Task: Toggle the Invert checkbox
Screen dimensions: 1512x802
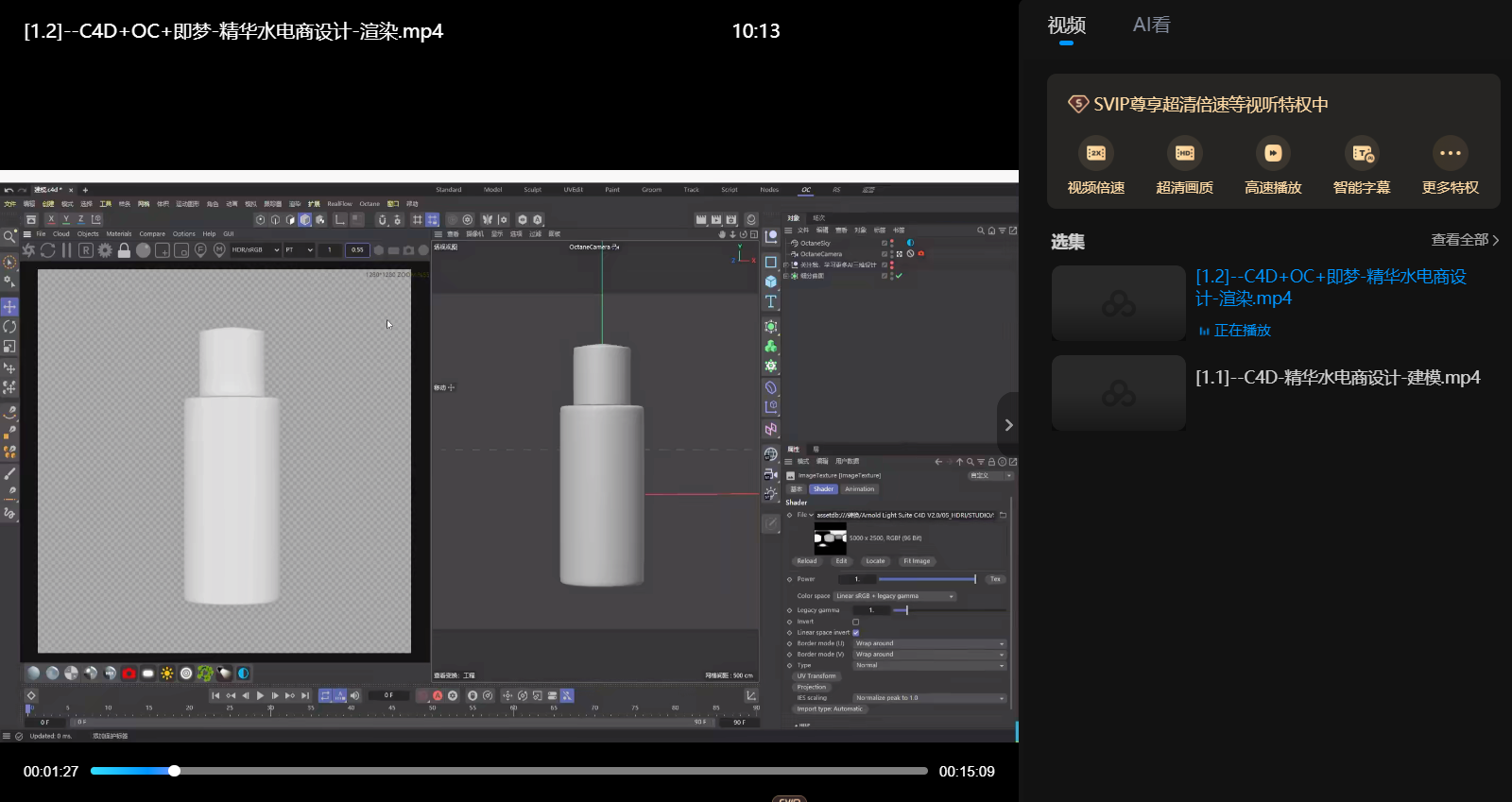Action: [856, 622]
